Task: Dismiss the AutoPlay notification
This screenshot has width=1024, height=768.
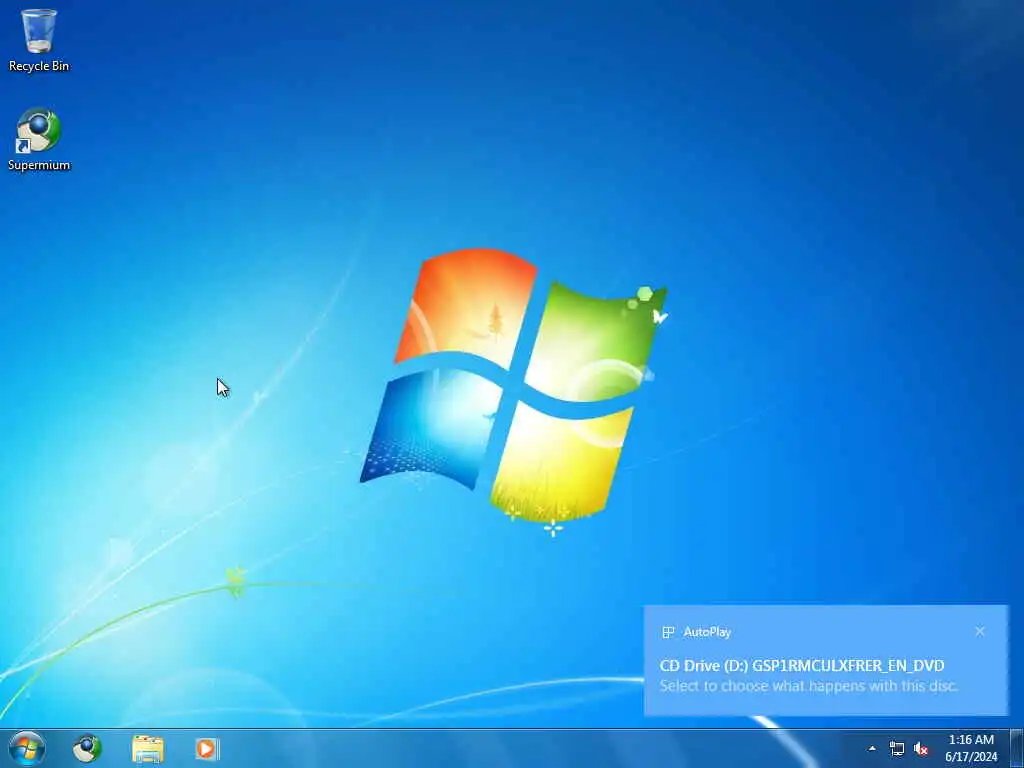Action: tap(980, 632)
